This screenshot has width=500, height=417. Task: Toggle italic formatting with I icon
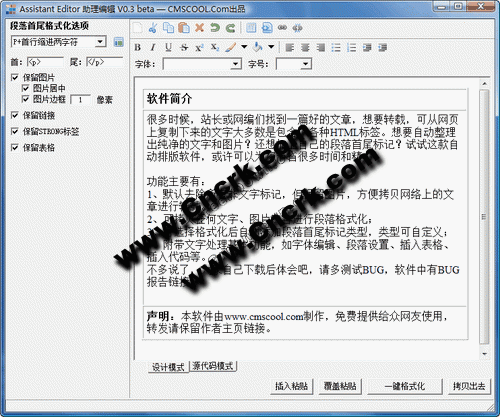[153, 48]
